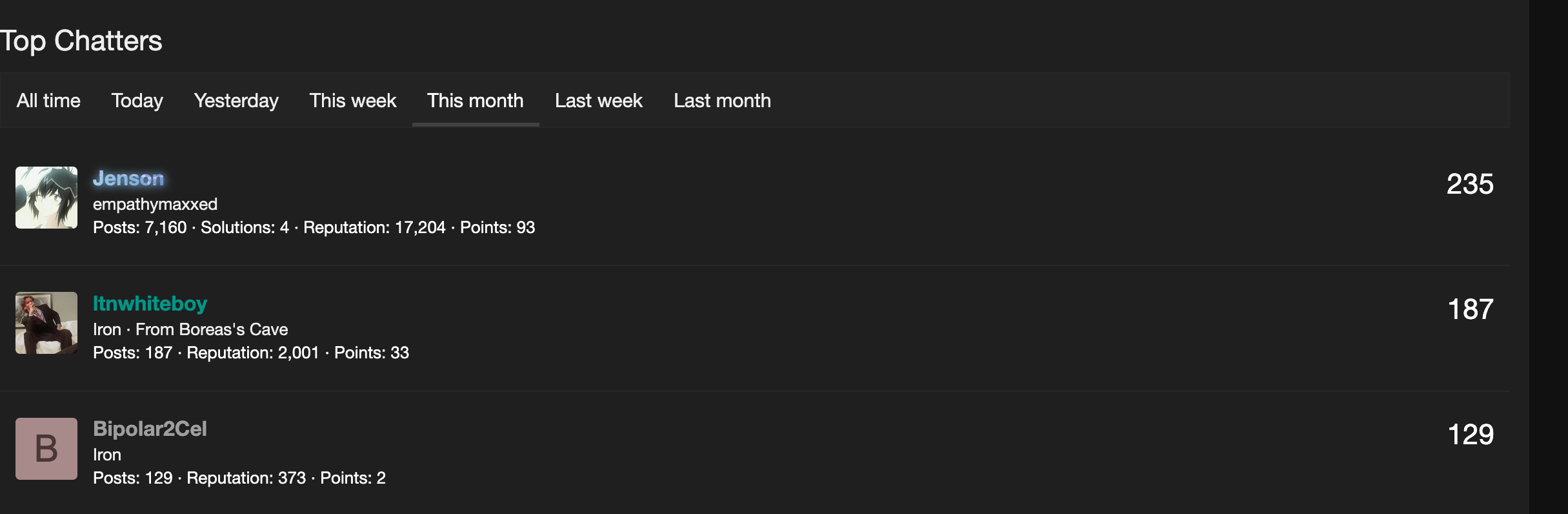Click Jenson's chat count 235

tap(1470, 184)
